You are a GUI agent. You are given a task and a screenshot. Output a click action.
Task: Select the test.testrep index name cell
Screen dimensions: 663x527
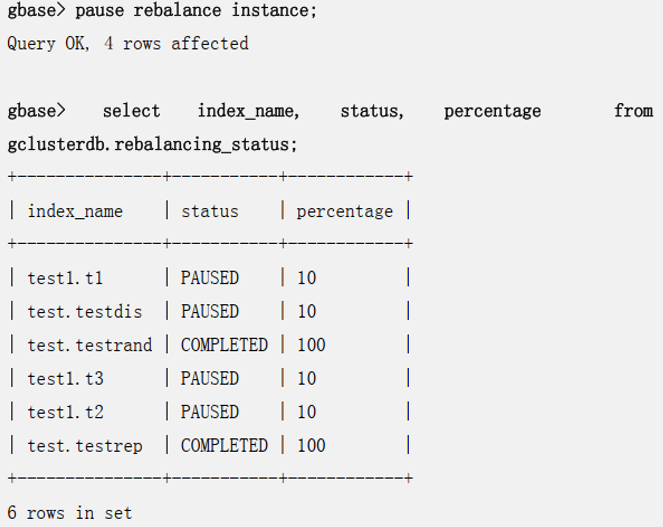[85, 446]
